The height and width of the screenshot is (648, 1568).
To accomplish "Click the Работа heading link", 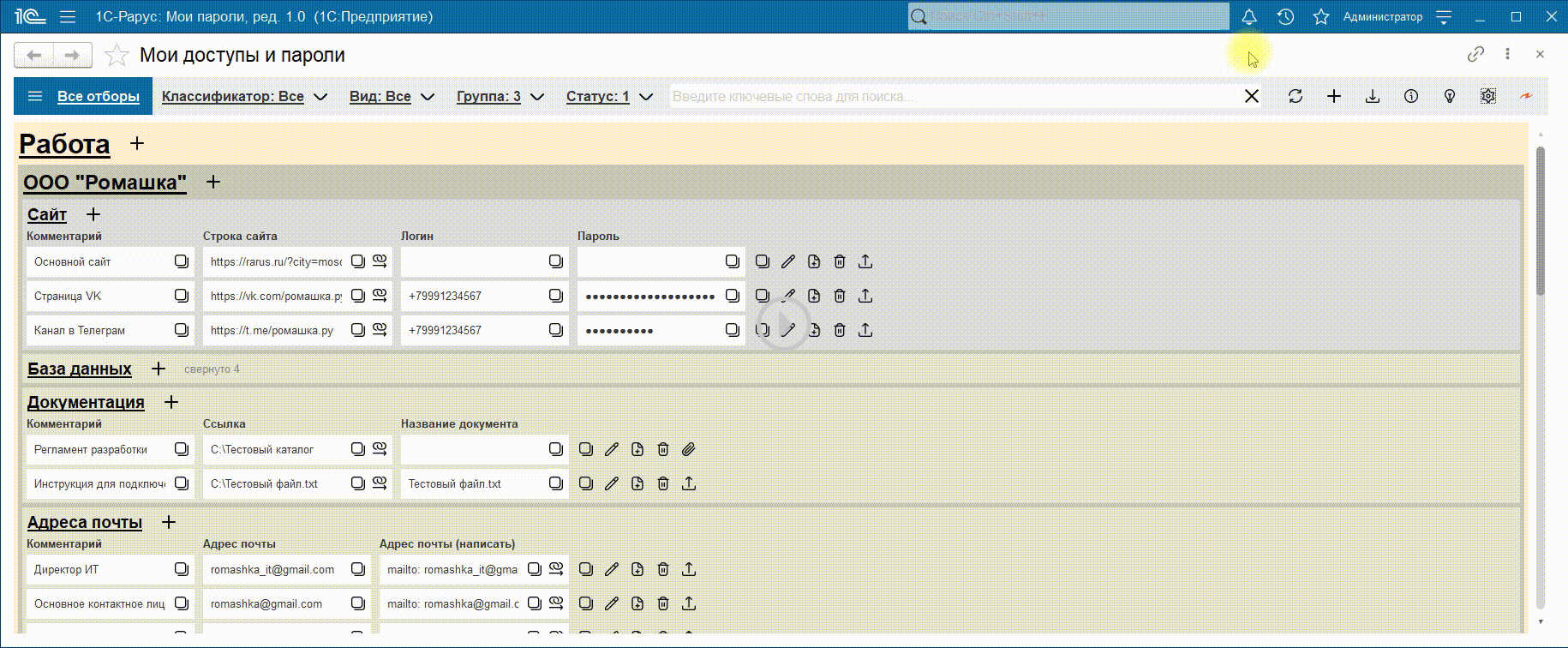I will (x=64, y=144).
